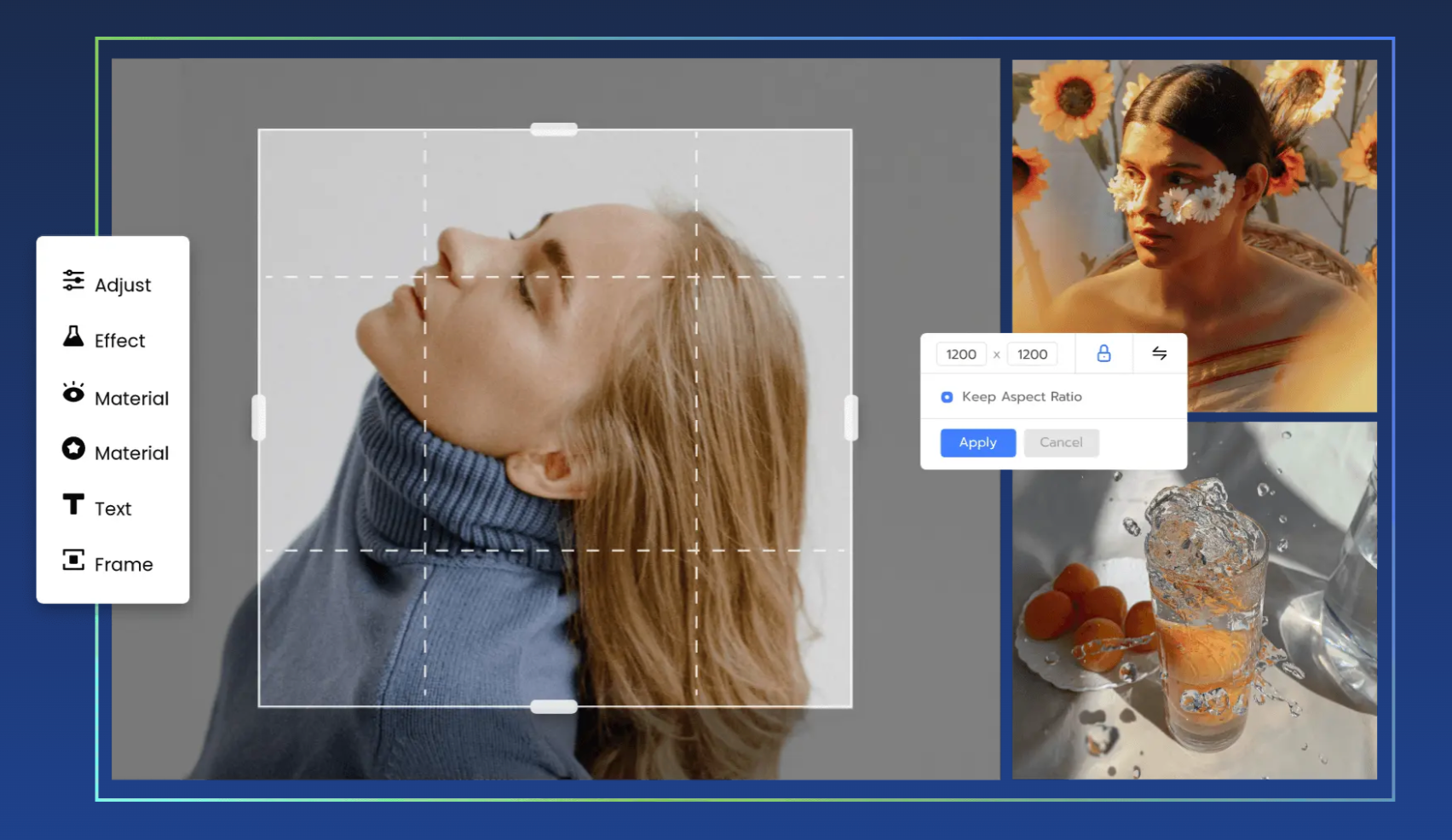The image size is (1452, 840).
Task: Toggle the blue padlock icon
Action: coord(1103,354)
